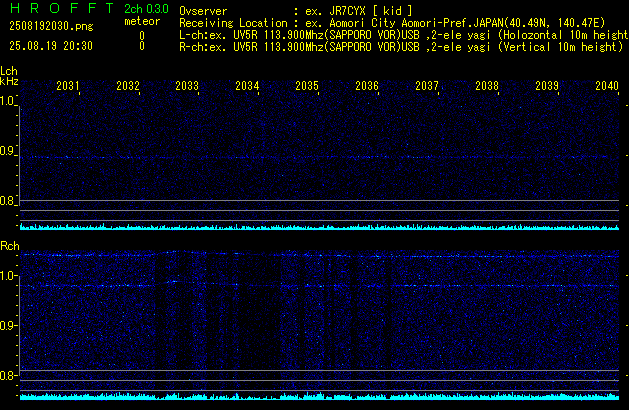Viewport: 629px width, 410px height.
Task: Click the Rch 1.0 kHz axis label
Action: tap(7, 276)
